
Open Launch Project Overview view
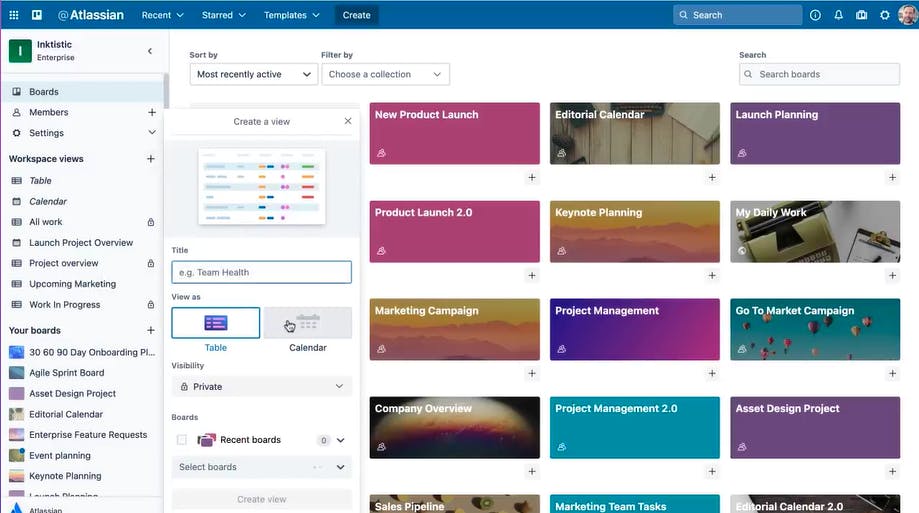[82, 243]
